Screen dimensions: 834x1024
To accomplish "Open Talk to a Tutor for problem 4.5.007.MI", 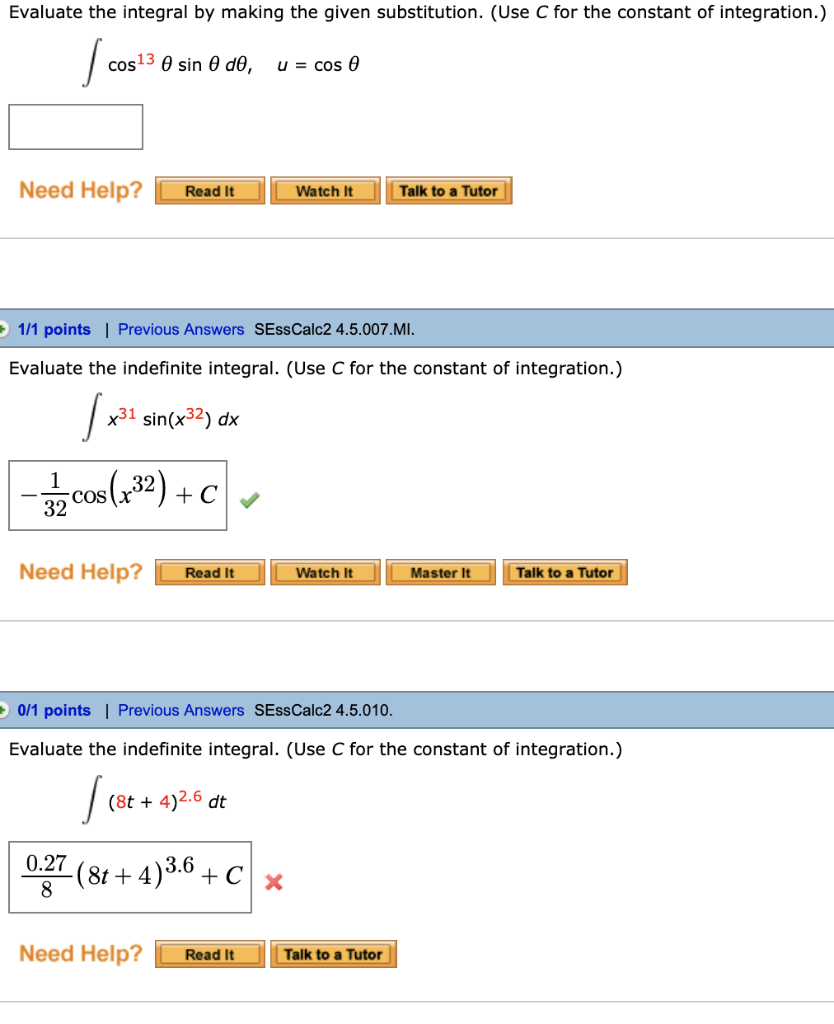I will click(x=565, y=572).
